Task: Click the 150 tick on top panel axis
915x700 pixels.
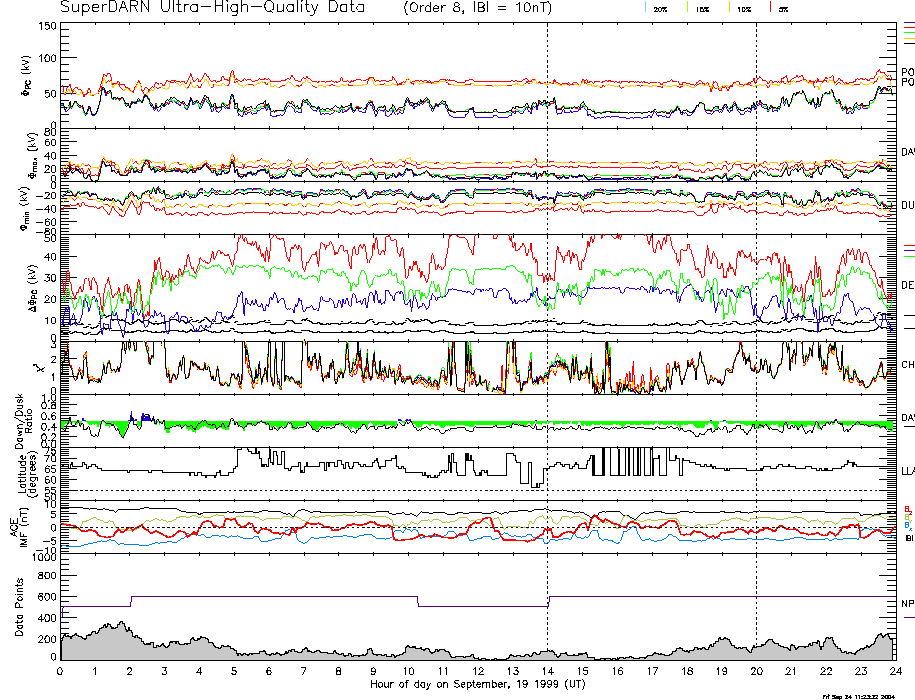Action: tap(46, 26)
